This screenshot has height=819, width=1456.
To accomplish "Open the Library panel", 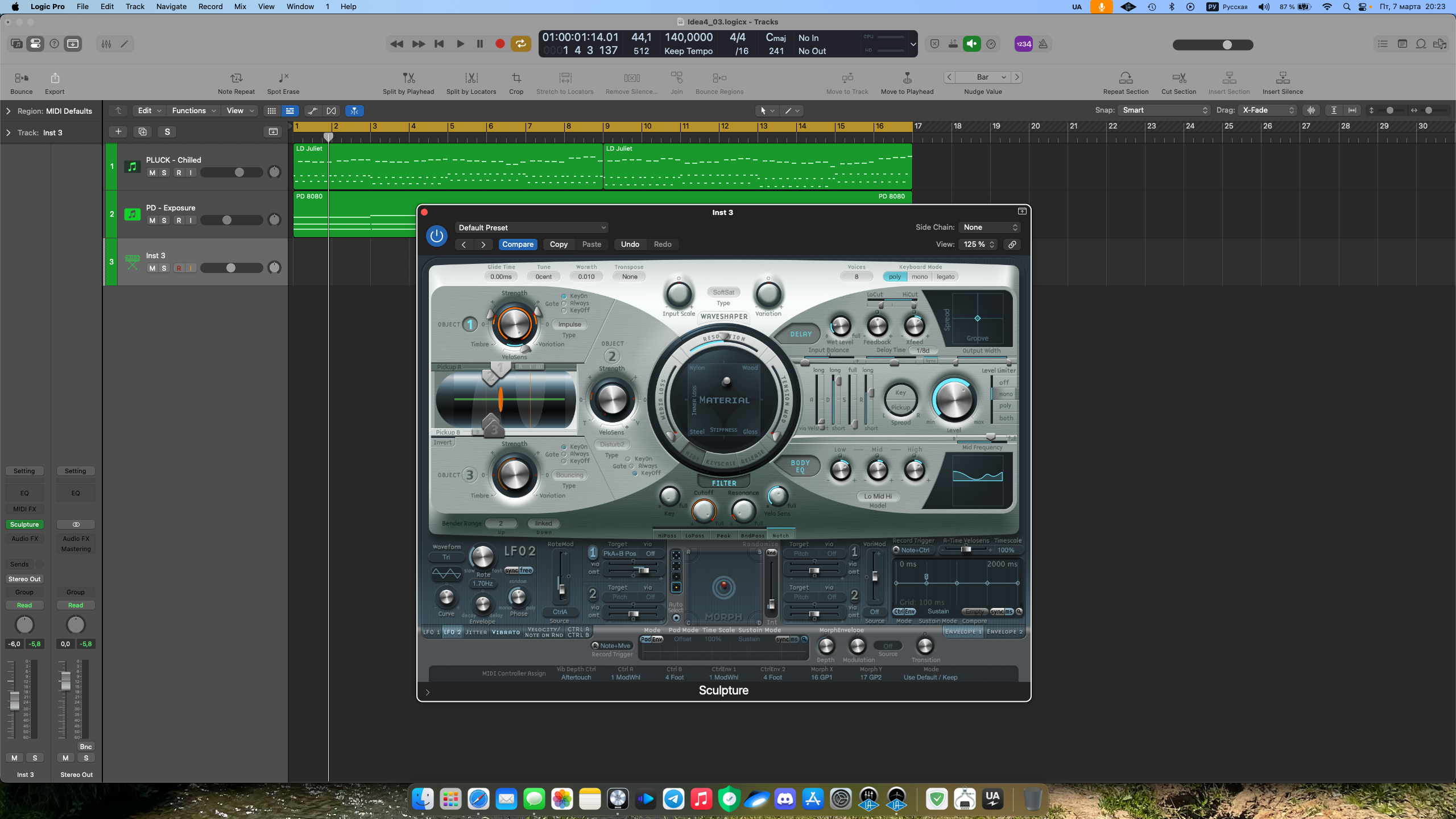I will click(x=16, y=44).
